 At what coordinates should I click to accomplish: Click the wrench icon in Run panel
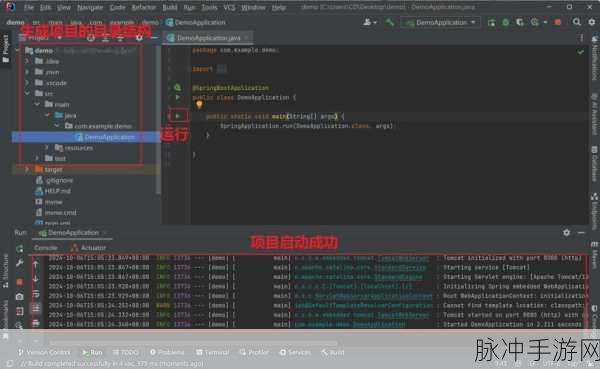point(20,263)
